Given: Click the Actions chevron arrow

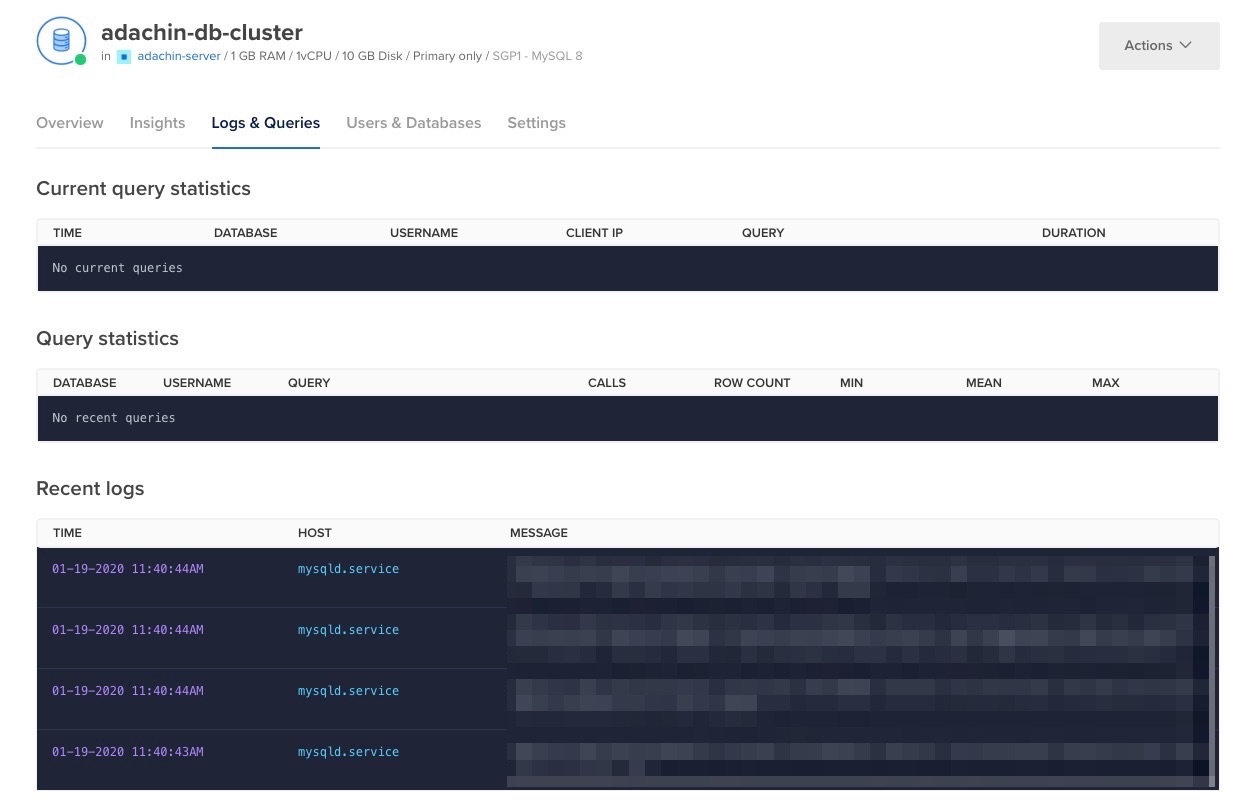Looking at the screenshot, I should coord(1186,45).
